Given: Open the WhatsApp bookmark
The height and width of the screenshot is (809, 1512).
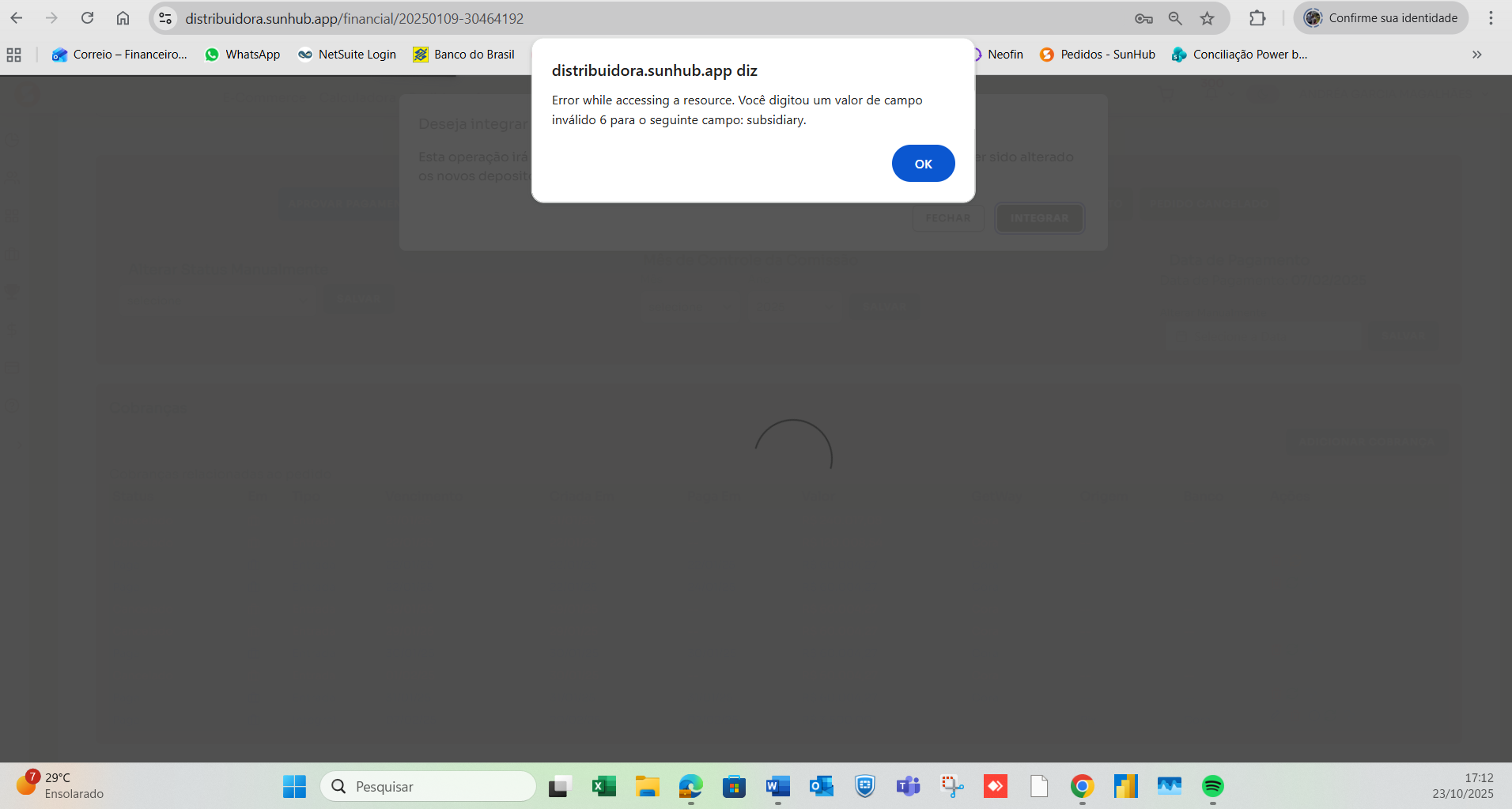Looking at the screenshot, I should tap(243, 55).
